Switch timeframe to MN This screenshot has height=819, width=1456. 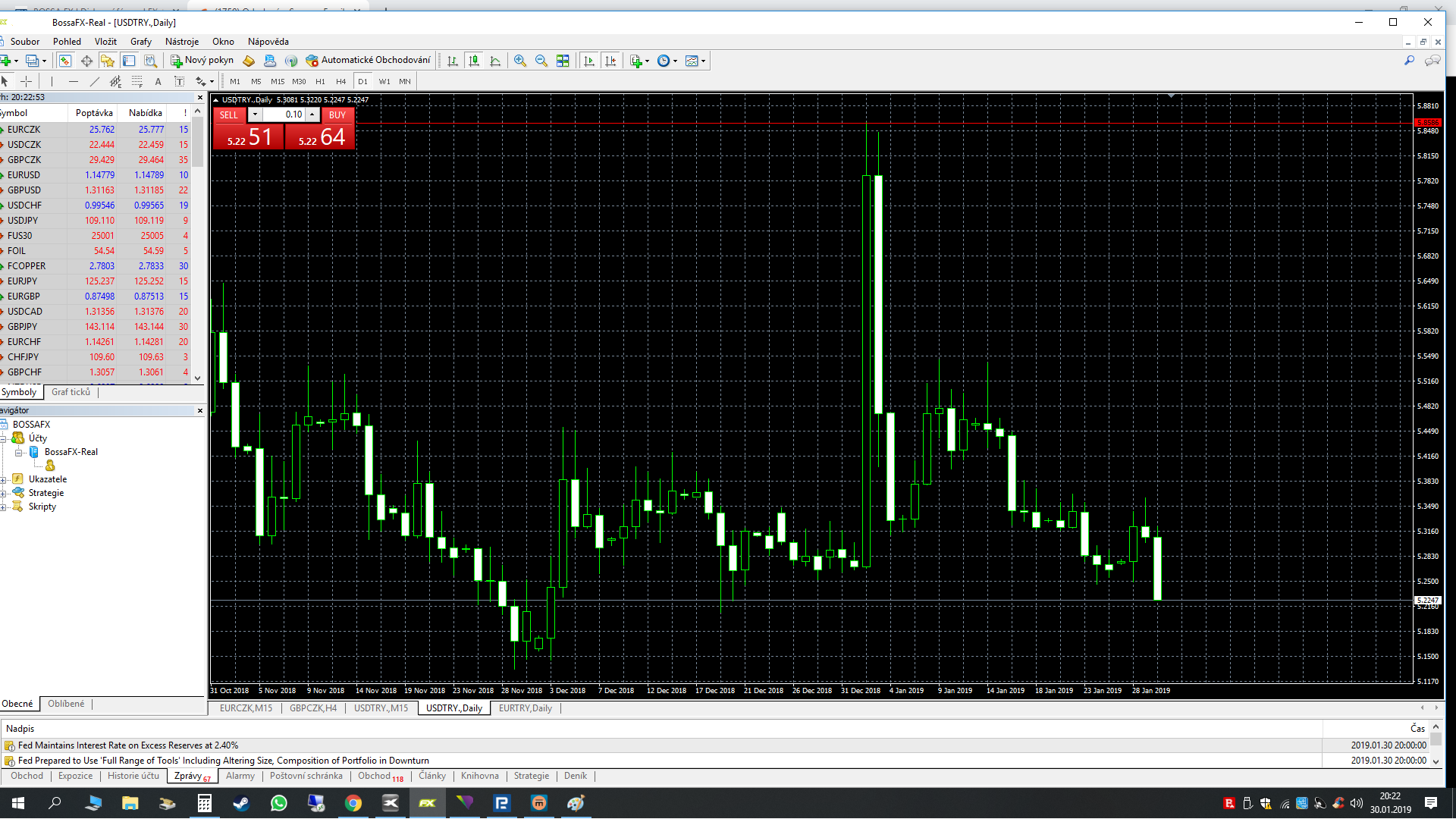(x=405, y=81)
